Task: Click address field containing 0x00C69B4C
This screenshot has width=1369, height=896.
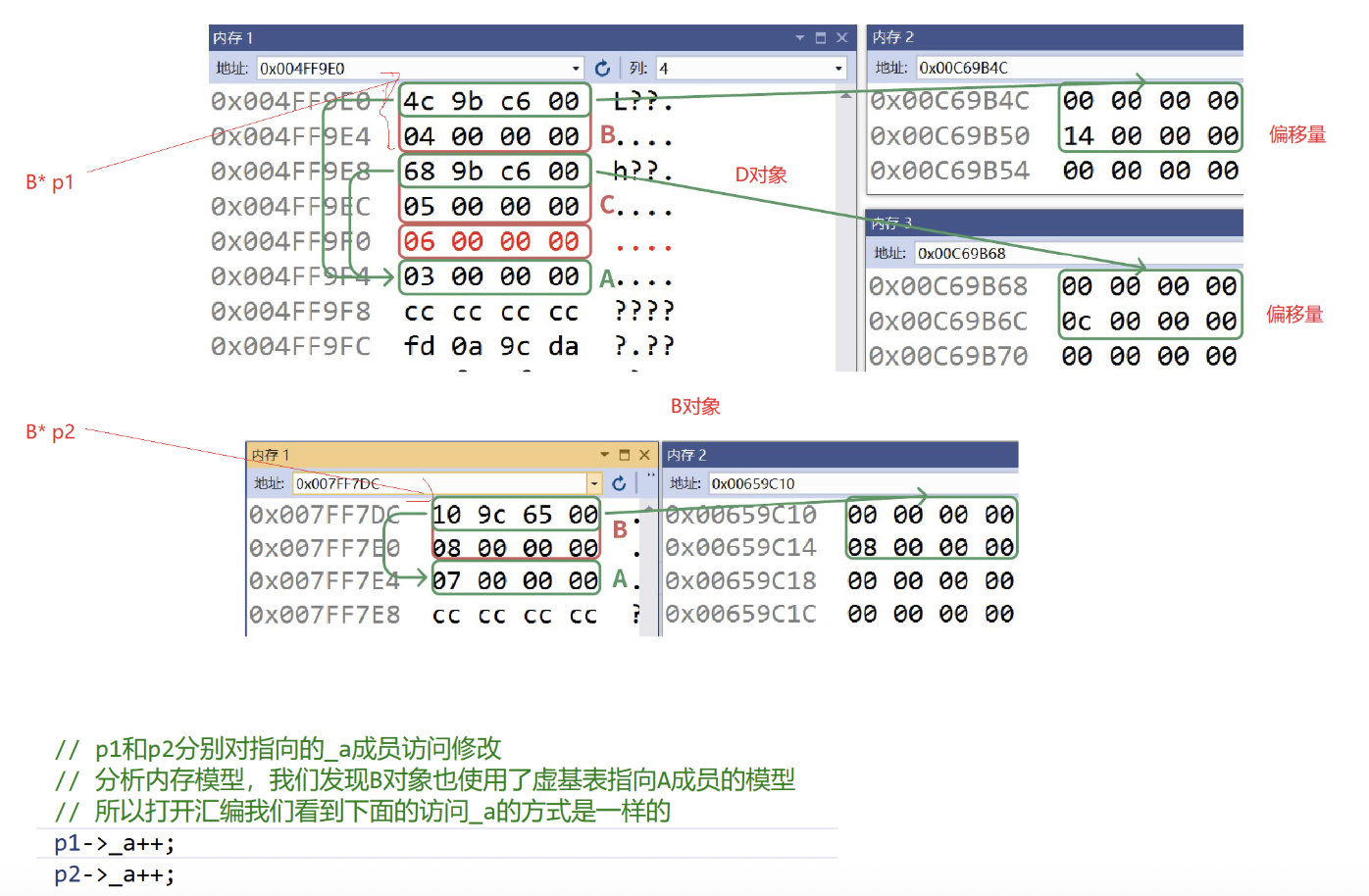Action: (1079, 68)
